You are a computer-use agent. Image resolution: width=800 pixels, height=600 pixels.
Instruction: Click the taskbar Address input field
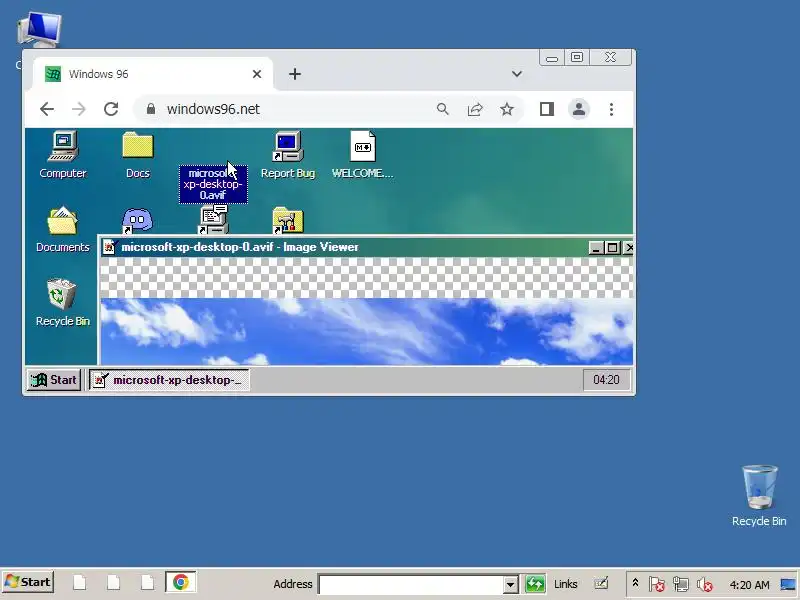[x=411, y=584]
